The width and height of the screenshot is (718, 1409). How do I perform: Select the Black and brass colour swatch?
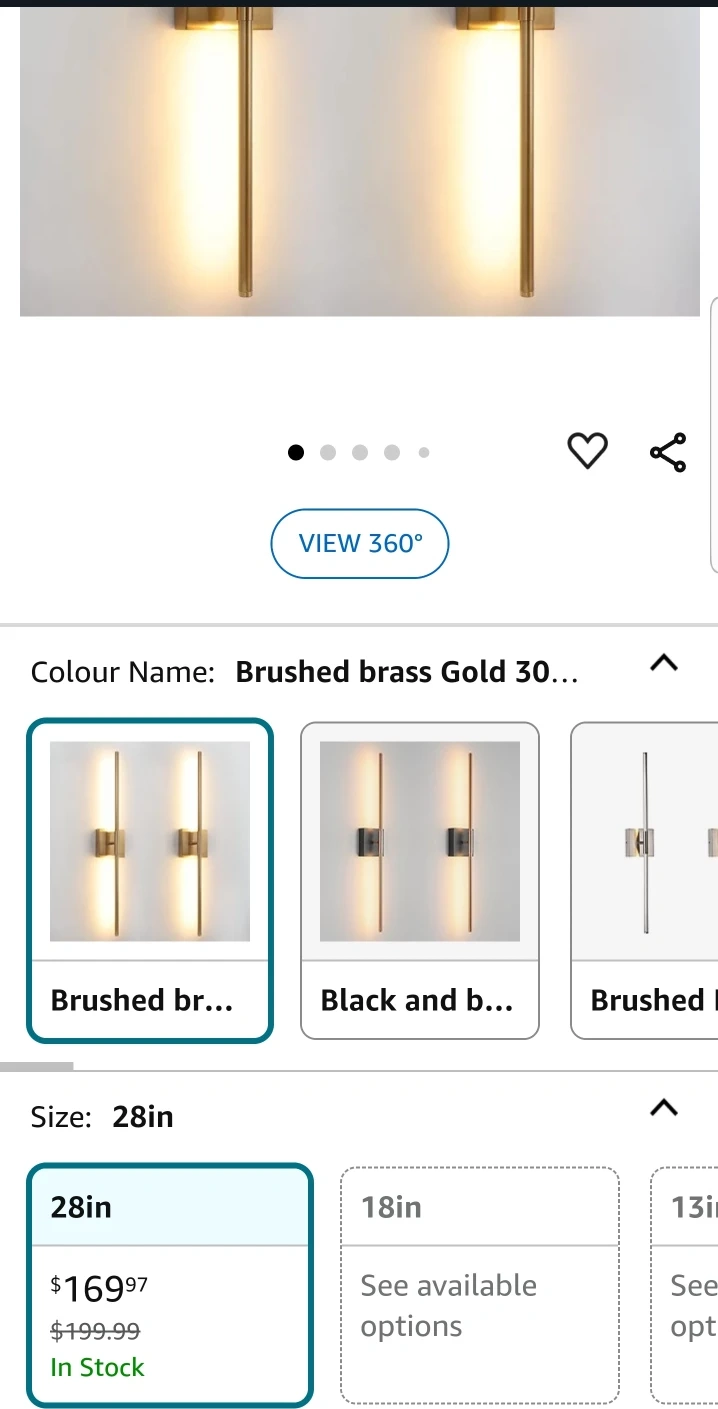click(x=420, y=880)
